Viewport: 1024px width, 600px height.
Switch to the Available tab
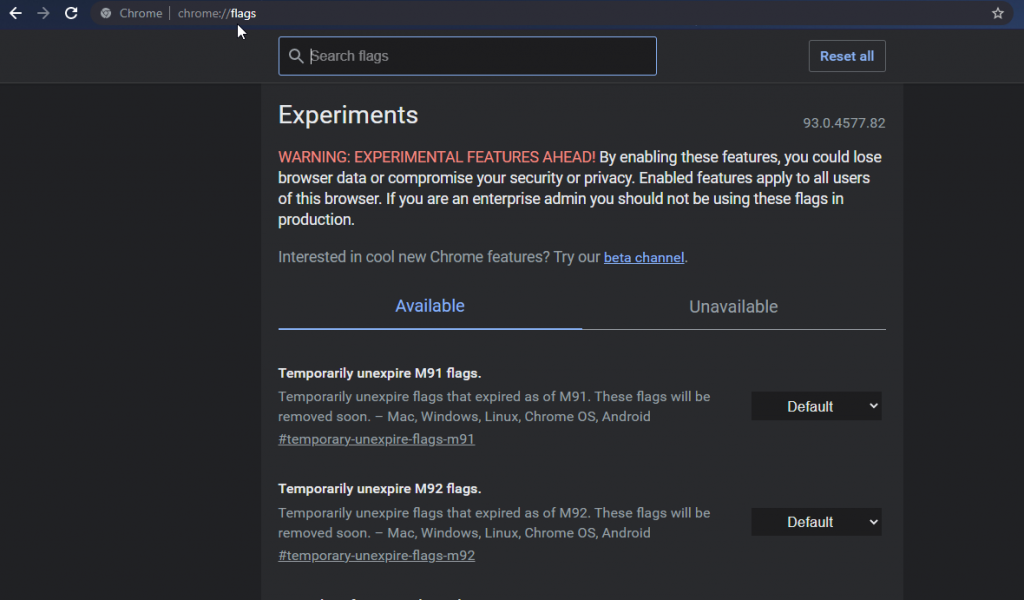click(x=430, y=306)
